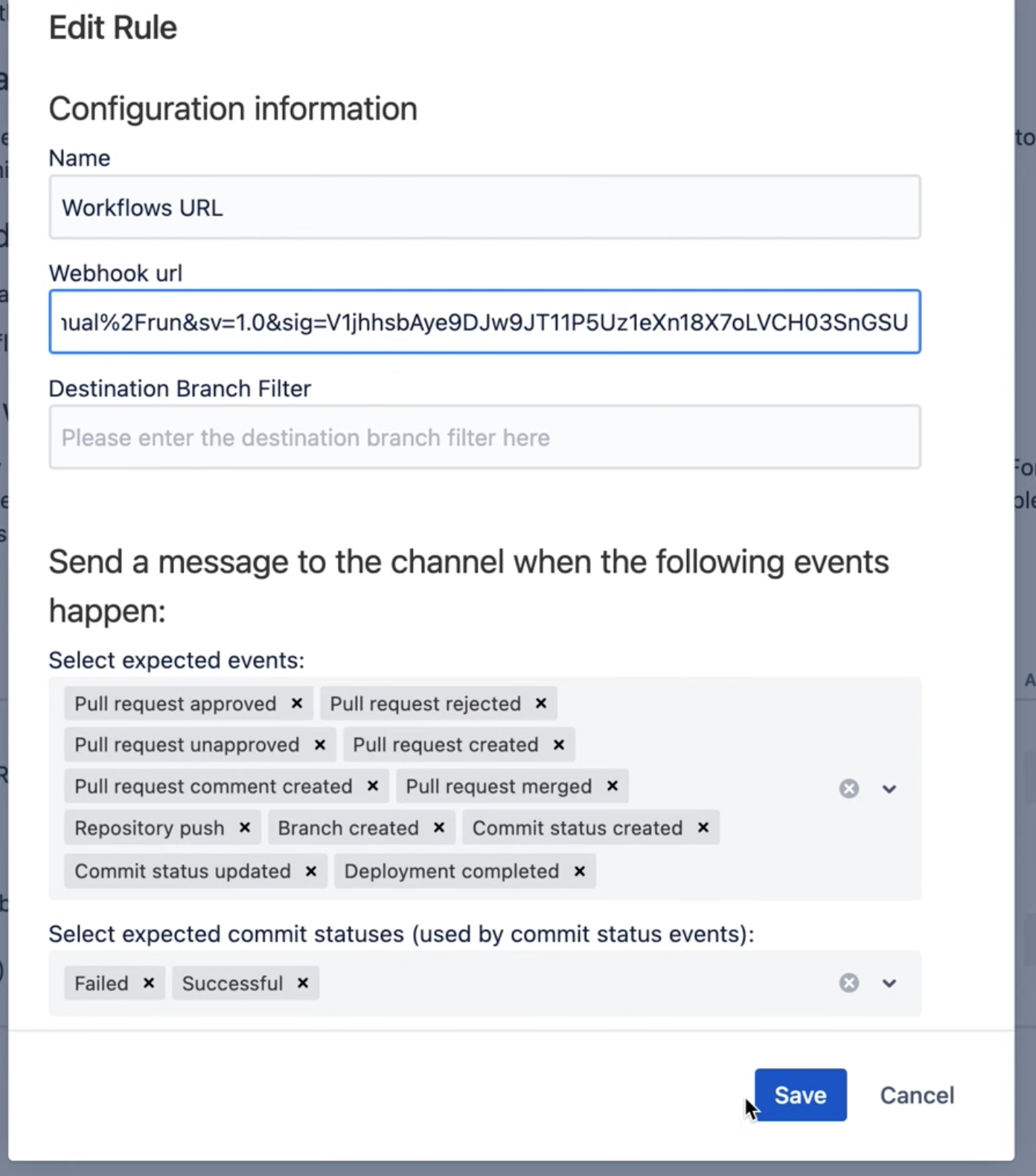Remove the Pull request unapproved tag

click(320, 745)
